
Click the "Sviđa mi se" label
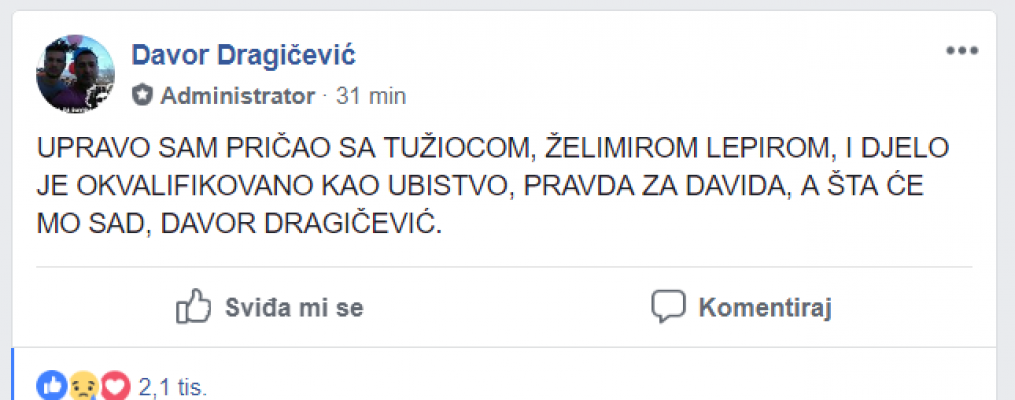pos(293,307)
